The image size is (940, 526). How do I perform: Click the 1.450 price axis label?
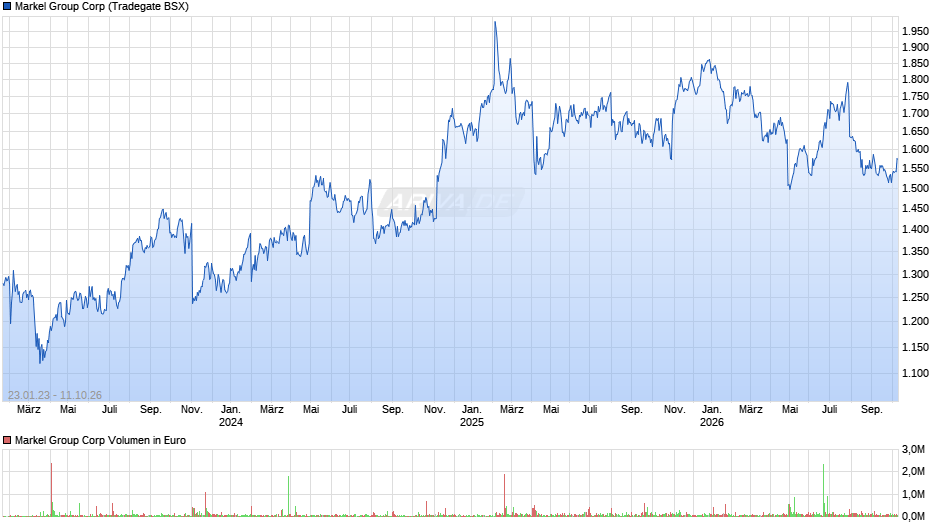pyautogui.click(x=915, y=209)
